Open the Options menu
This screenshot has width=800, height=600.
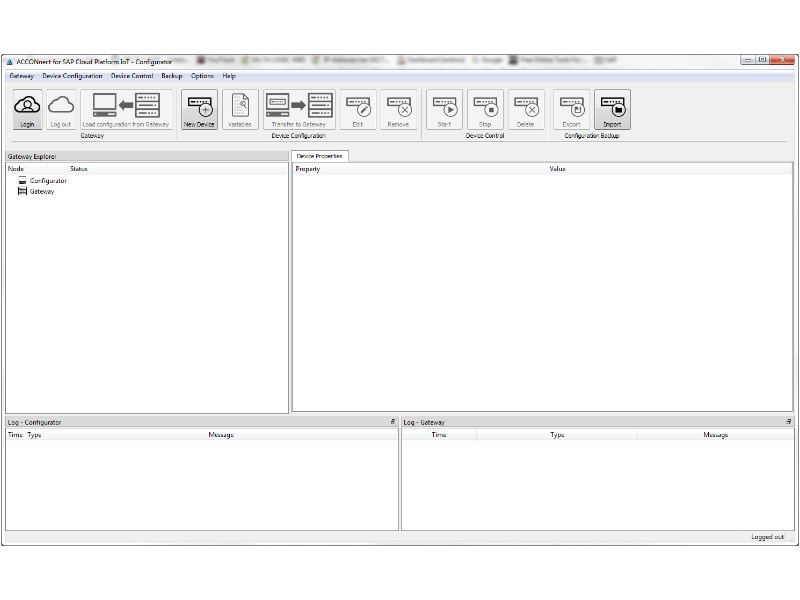point(202,76)
